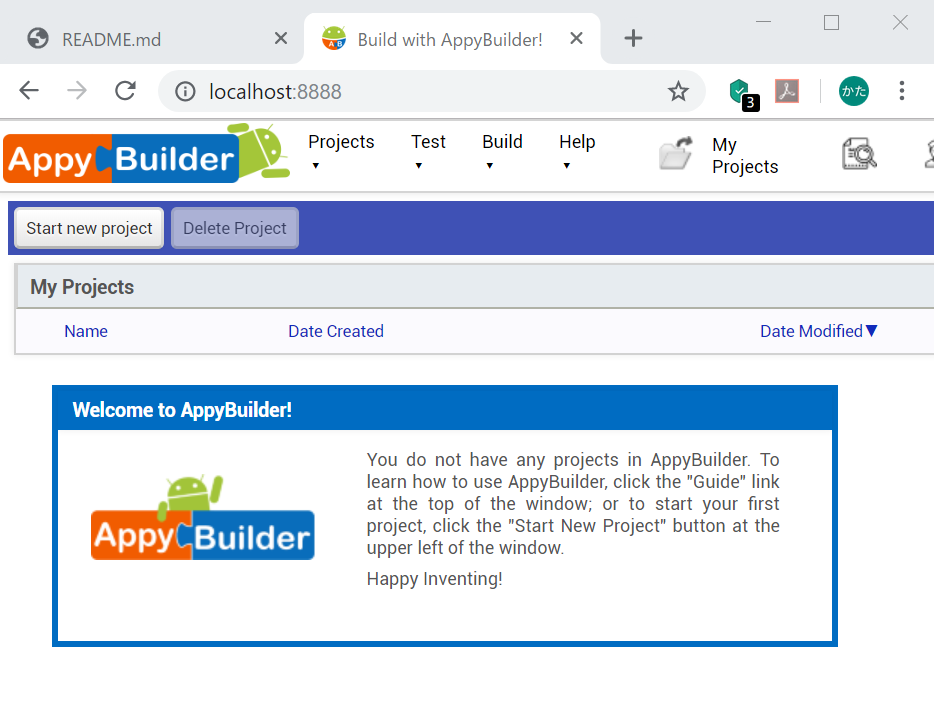Open My Projects folder icon
The width and height of the screenshot is (934, 711).
[676, 154]
